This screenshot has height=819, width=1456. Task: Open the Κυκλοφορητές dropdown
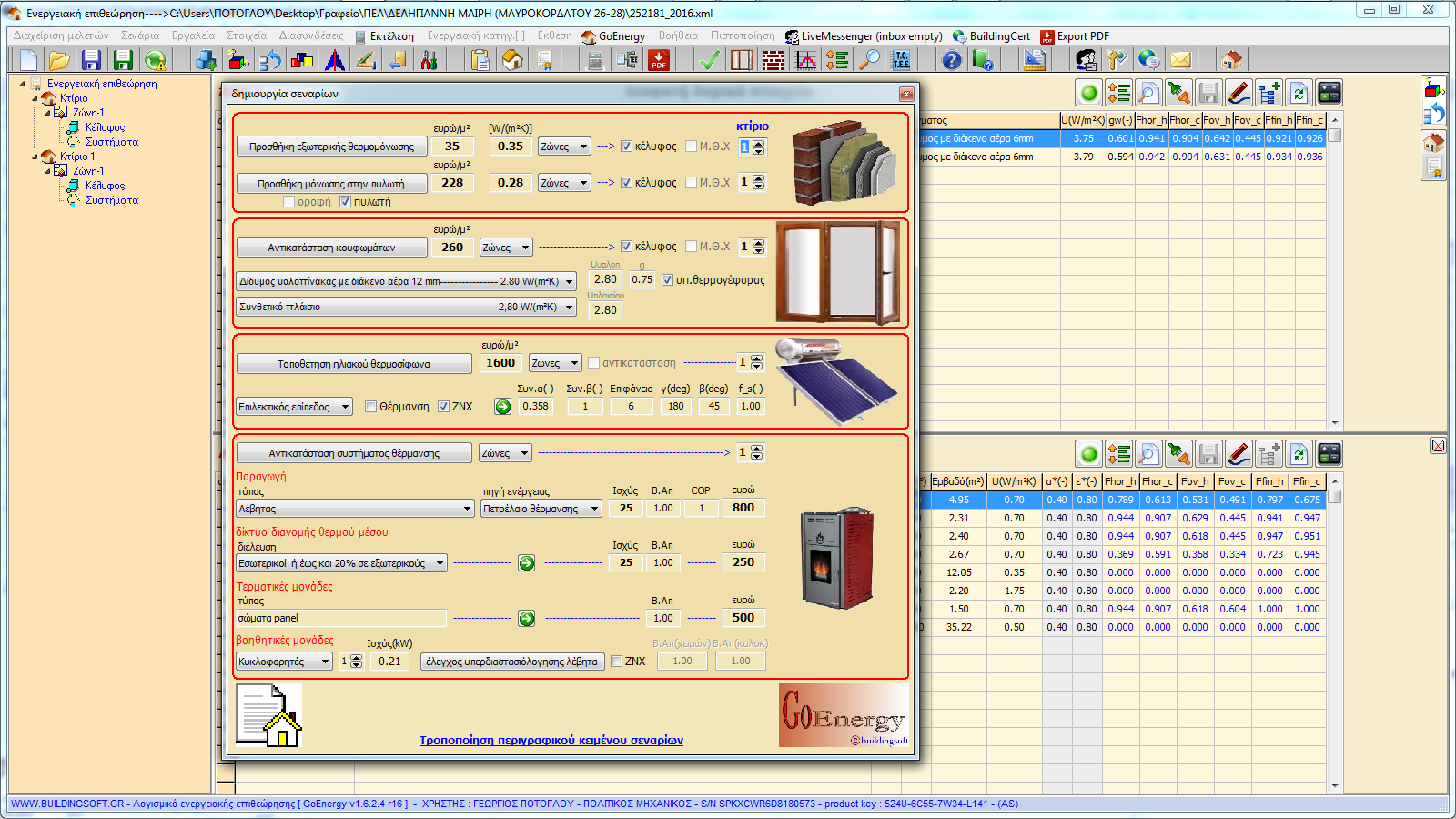(x=284, y=662)
